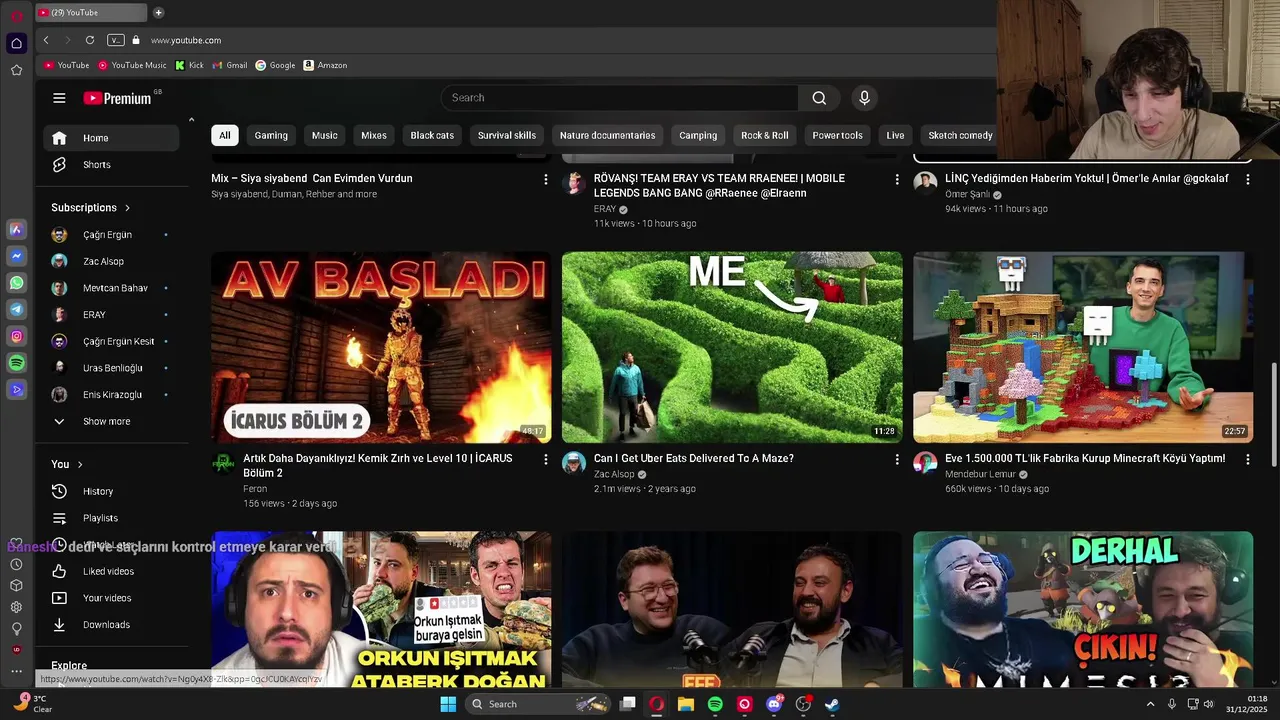Click the magnifier search button
The width and height of the screenshot is (1280, 720).
pyautogui.click(x=819, y=98)
